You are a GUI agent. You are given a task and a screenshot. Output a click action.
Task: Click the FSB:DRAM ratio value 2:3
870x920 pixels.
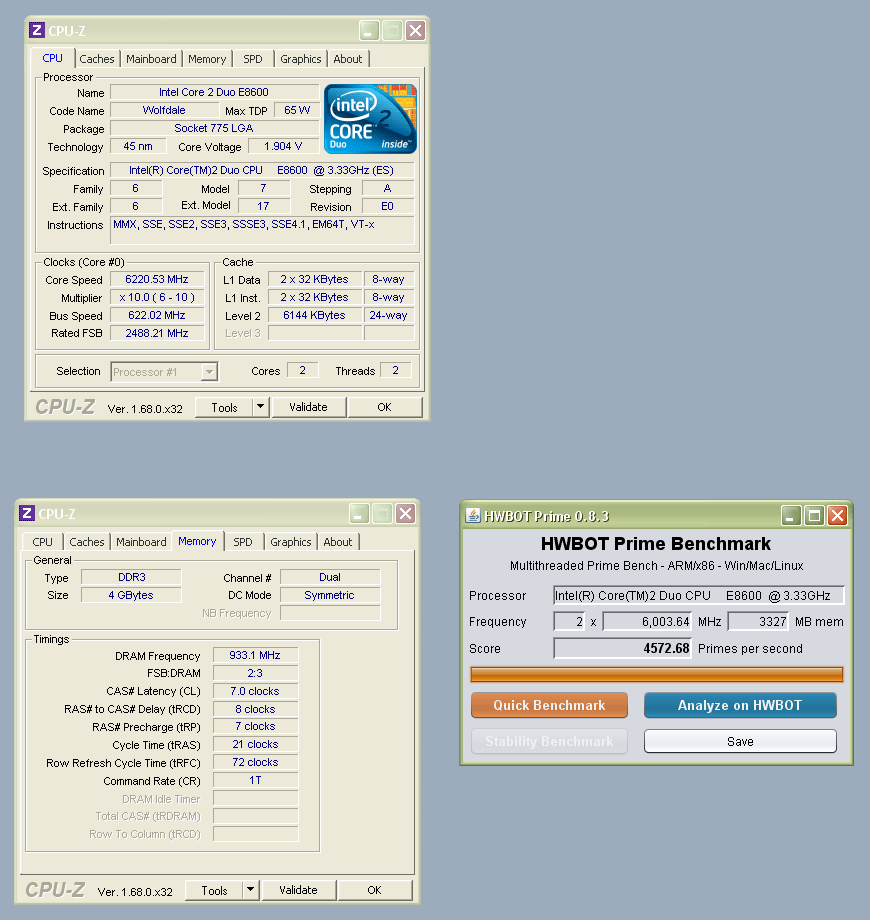[255, 673]
